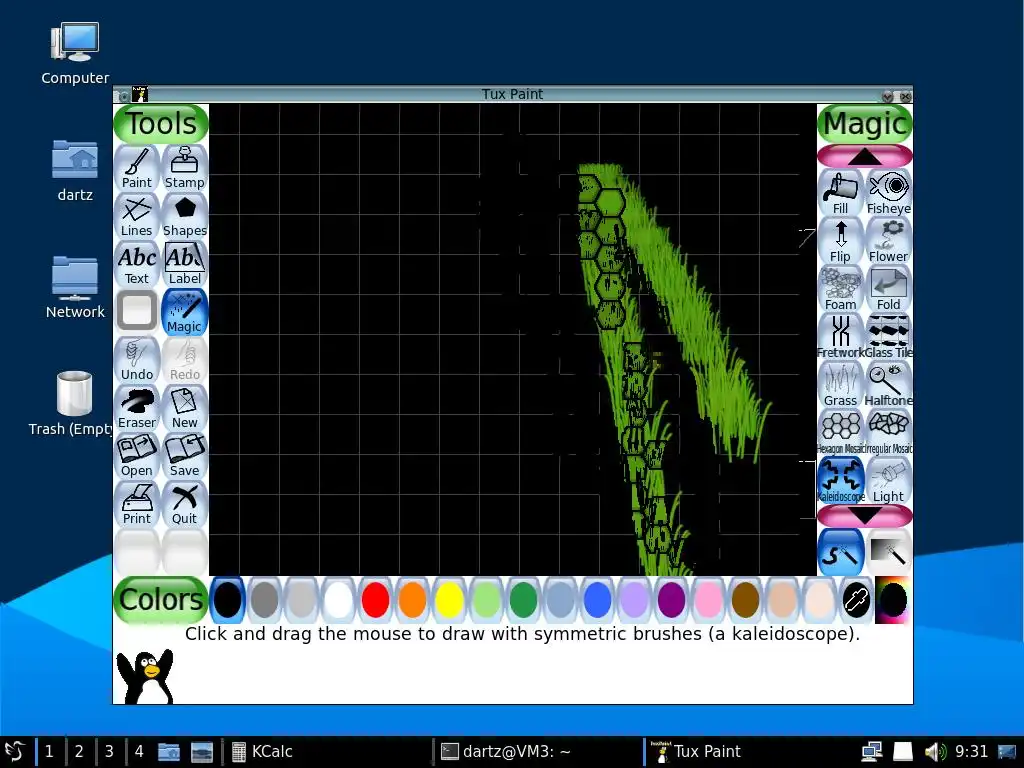Choose the Grass magic effect
Viewport: 1024px width, 768px height.
840,385
